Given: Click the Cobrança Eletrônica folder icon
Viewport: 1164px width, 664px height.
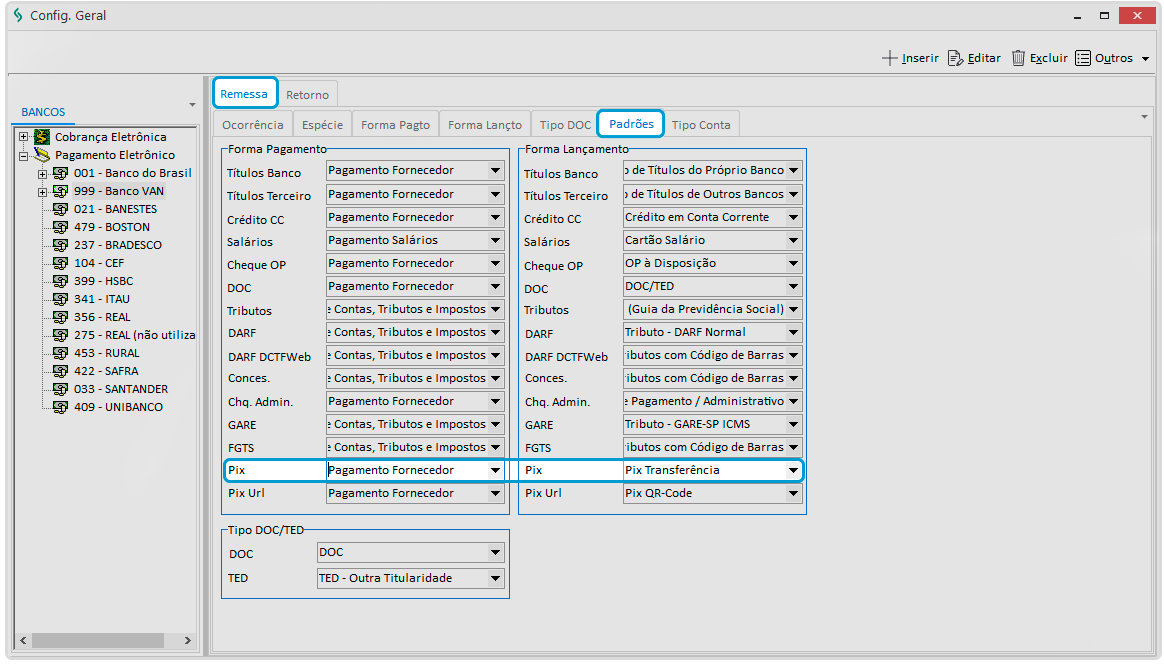Looking at the screenshot, I should tap(42, 137).
